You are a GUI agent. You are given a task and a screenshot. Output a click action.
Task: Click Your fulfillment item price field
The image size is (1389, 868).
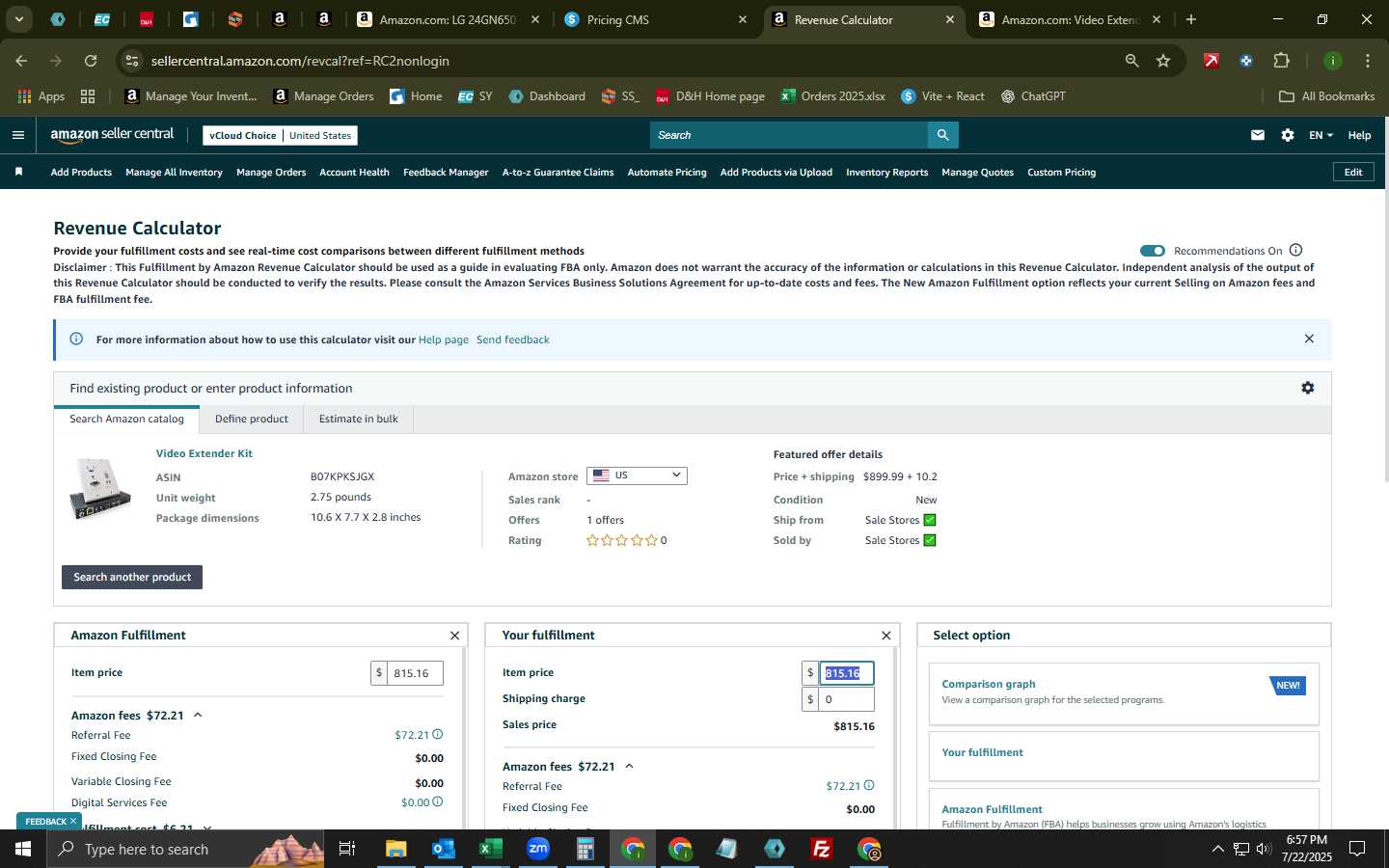[x=846, y=673]
